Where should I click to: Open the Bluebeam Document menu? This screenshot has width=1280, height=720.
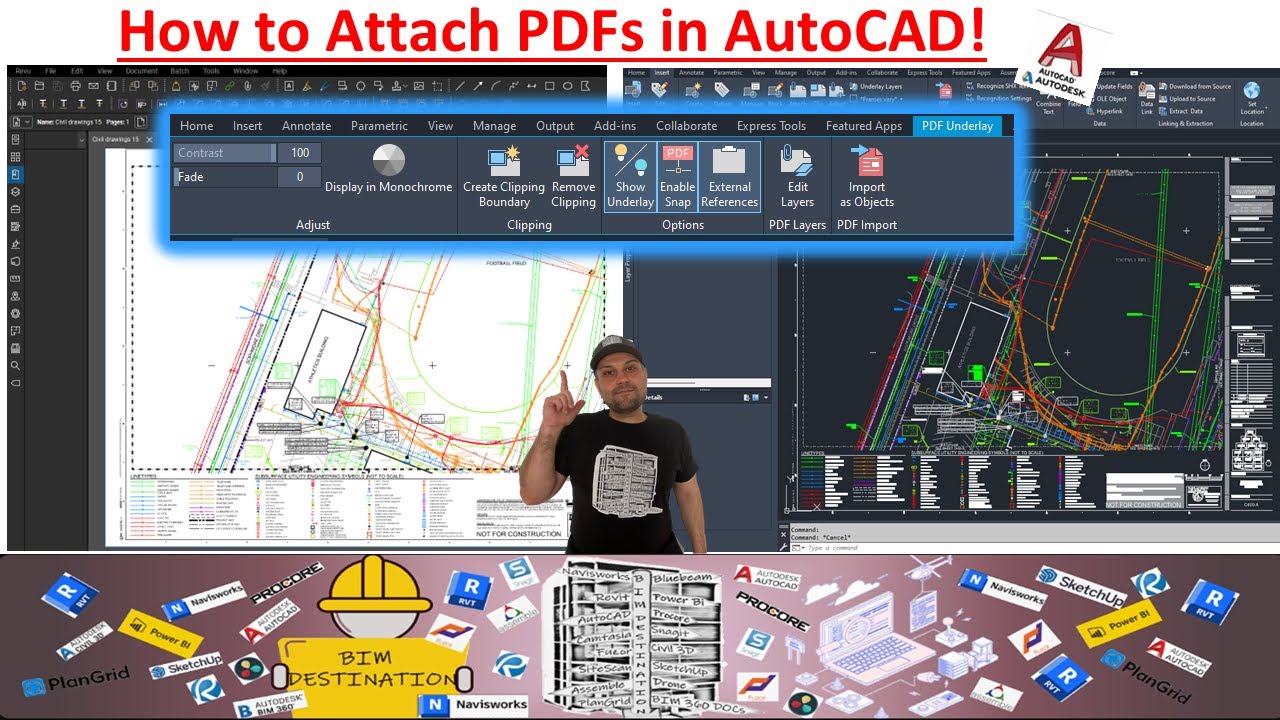(x=142, y=71)
